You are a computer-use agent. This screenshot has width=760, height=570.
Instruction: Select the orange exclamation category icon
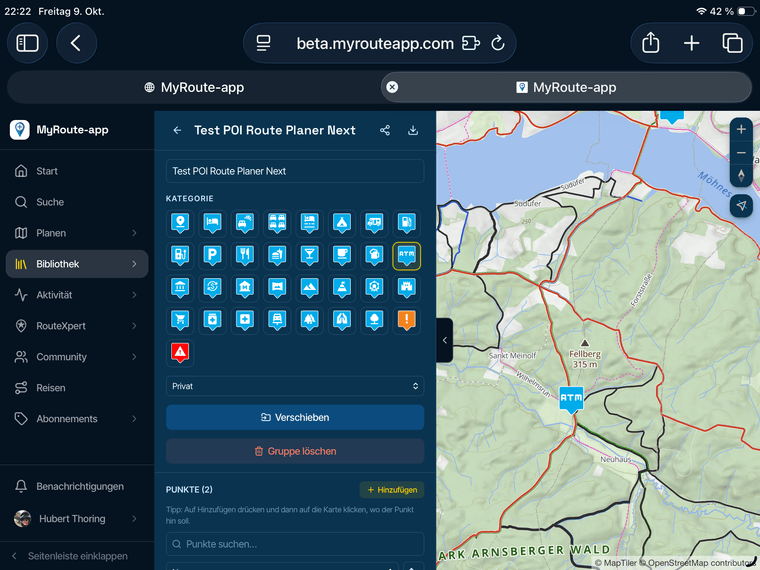pyautogui.click(x=406, y=320)
